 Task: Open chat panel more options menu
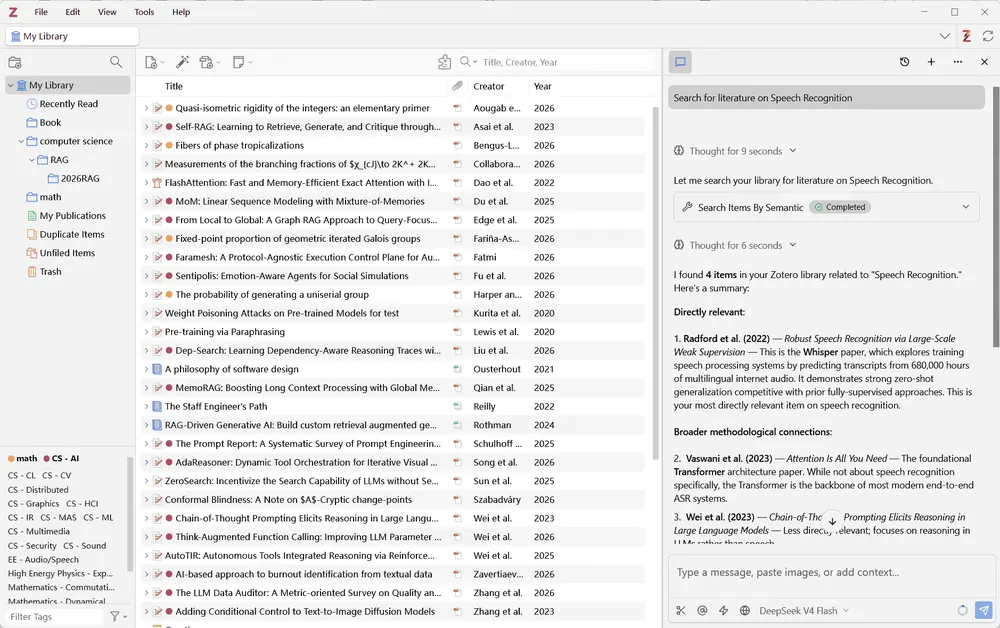point(958,62)
